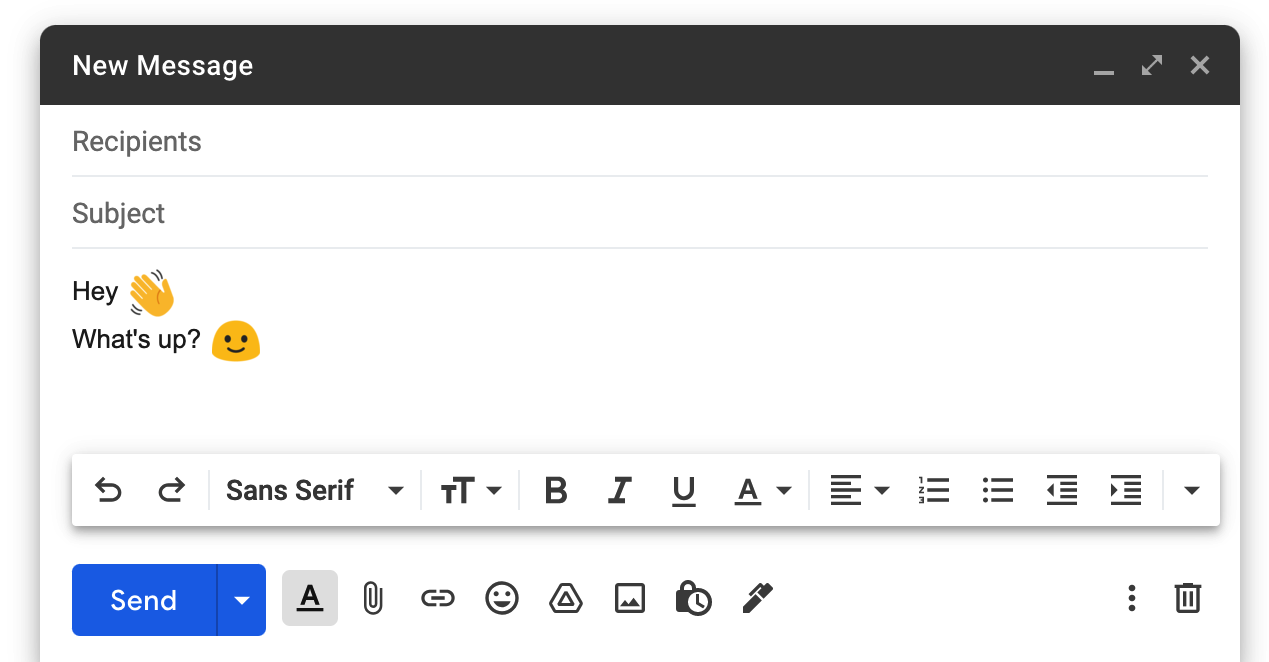
Task: Open the Sans Serif font dropdown
Action: 314,490
